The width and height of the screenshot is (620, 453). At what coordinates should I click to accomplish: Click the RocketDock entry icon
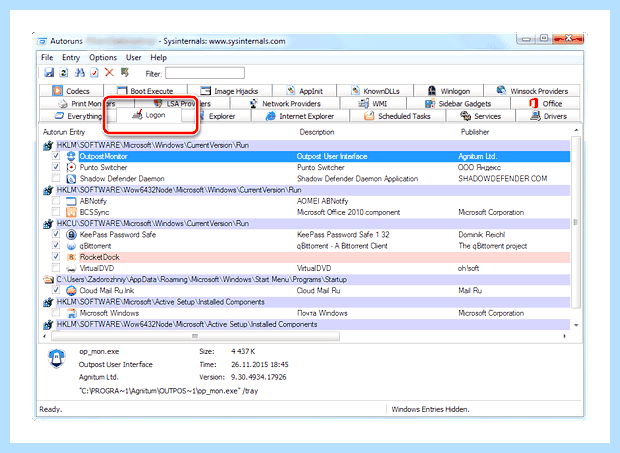pyautogui.click(x=71, y=257)
